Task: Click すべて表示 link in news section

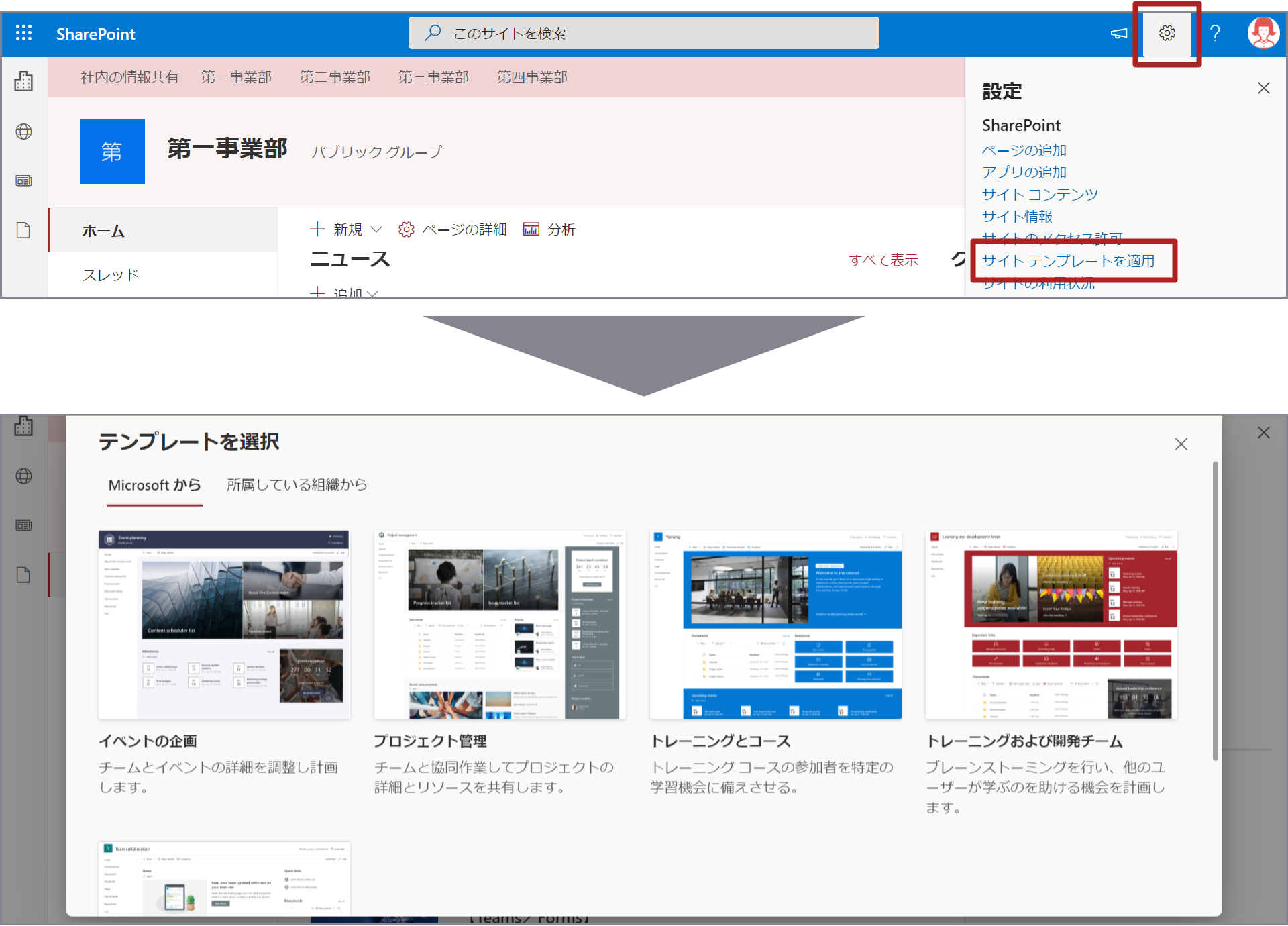Action: click(883, 260)
